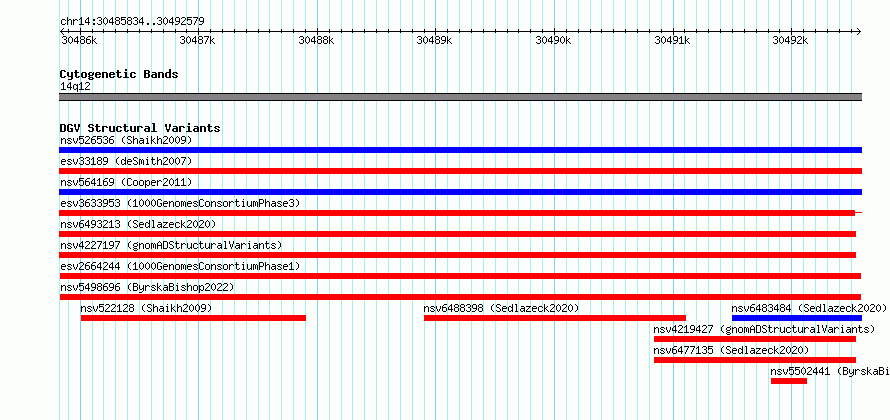Click the Cytogenetic Bands track title
The height and width of the screenshot is (420, 890).
(x=119, y=74)
